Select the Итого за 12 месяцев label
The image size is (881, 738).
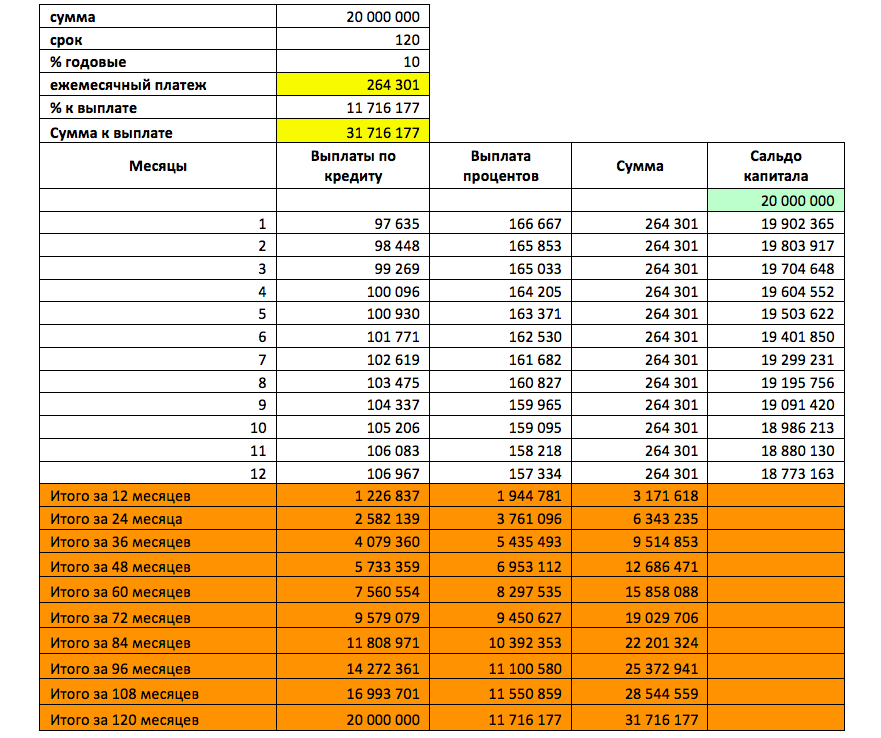tap(158, 496)
